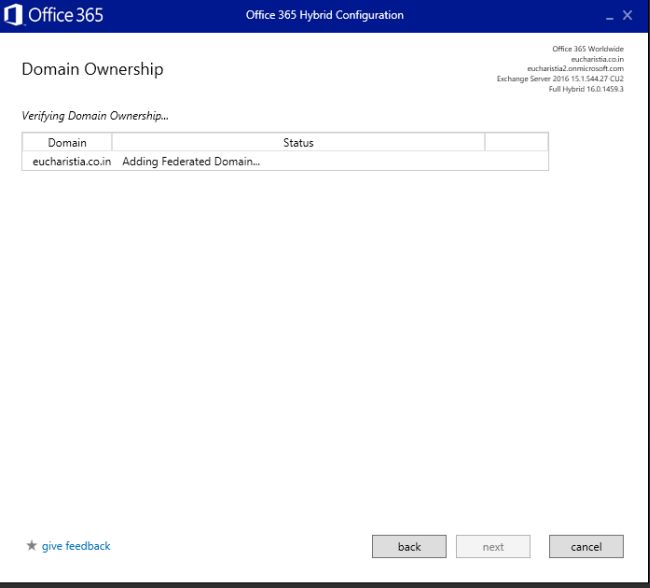Click the Domain Ownership heading
Viewport: 650px width, 588px height.
click(92, 69)
